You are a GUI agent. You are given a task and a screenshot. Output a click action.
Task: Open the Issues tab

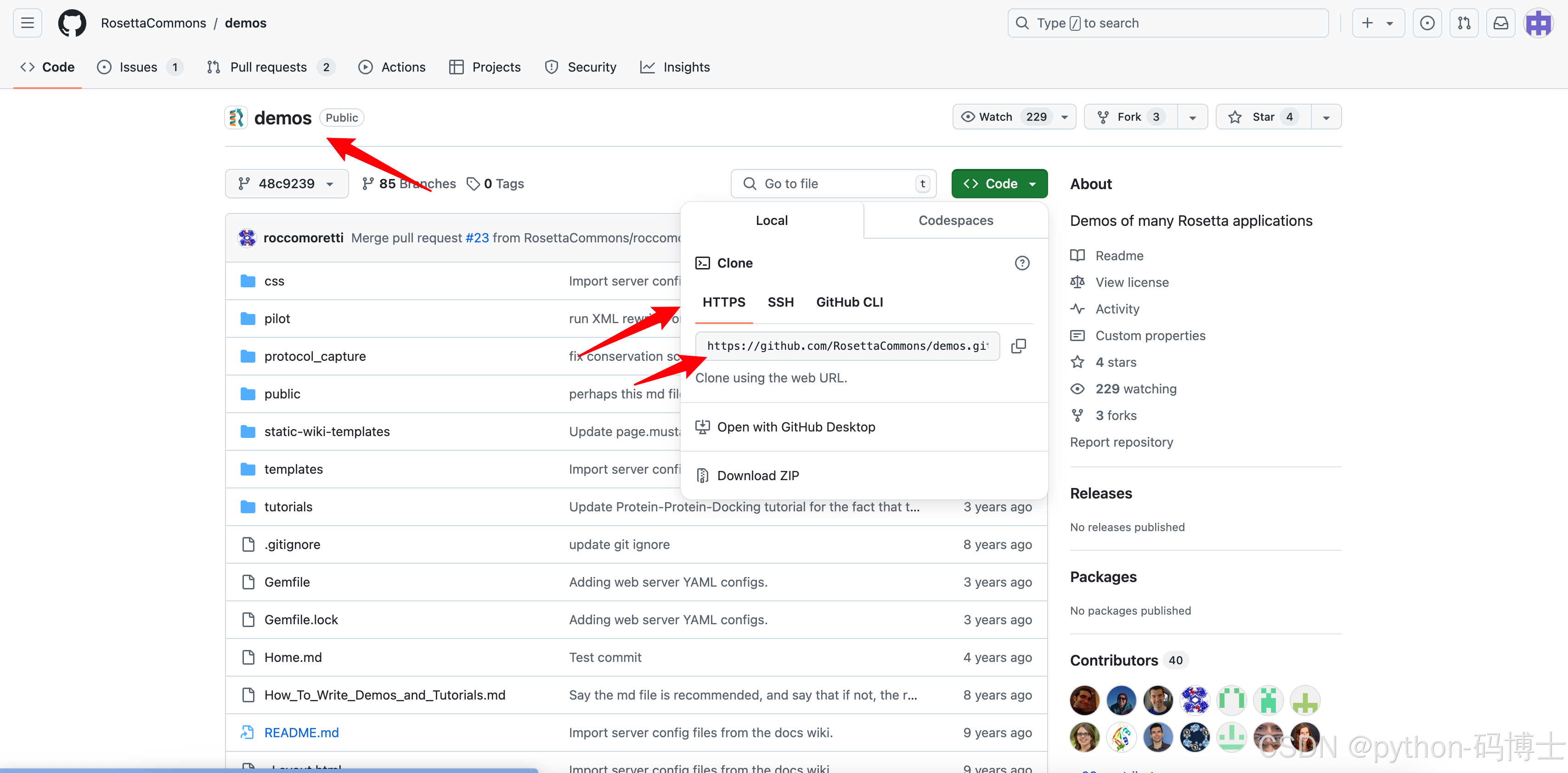coord(140,67)
